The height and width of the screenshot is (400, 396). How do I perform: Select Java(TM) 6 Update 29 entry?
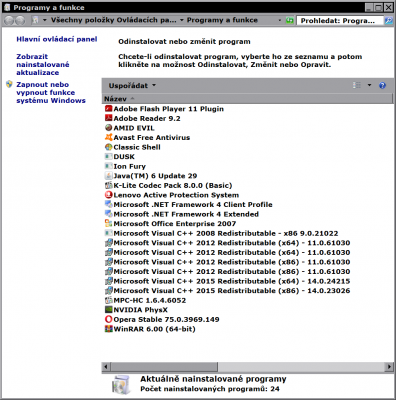pyautogui.click(x=151, y=176)
